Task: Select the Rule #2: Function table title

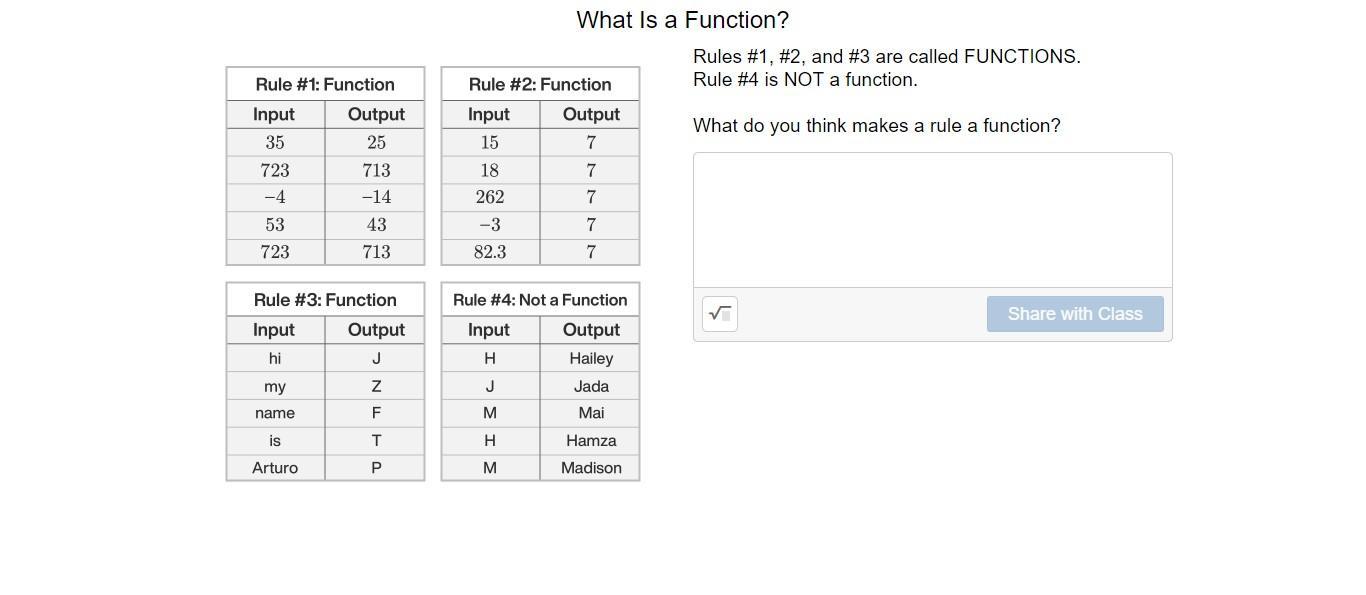Action: click(540, 85)
